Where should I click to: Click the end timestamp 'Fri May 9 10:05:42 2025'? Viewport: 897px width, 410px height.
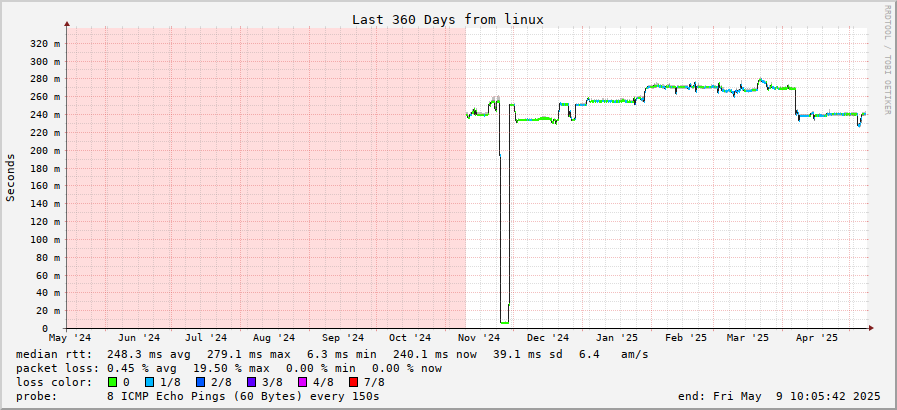click(797, 396)
